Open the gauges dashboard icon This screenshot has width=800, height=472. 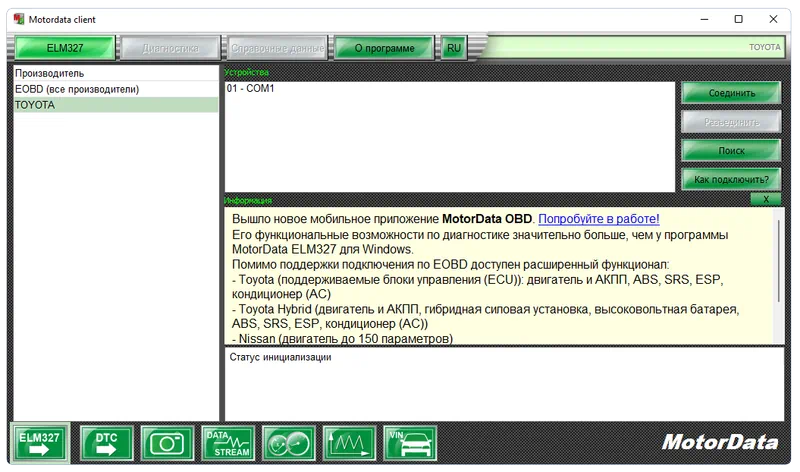point(289,443)
